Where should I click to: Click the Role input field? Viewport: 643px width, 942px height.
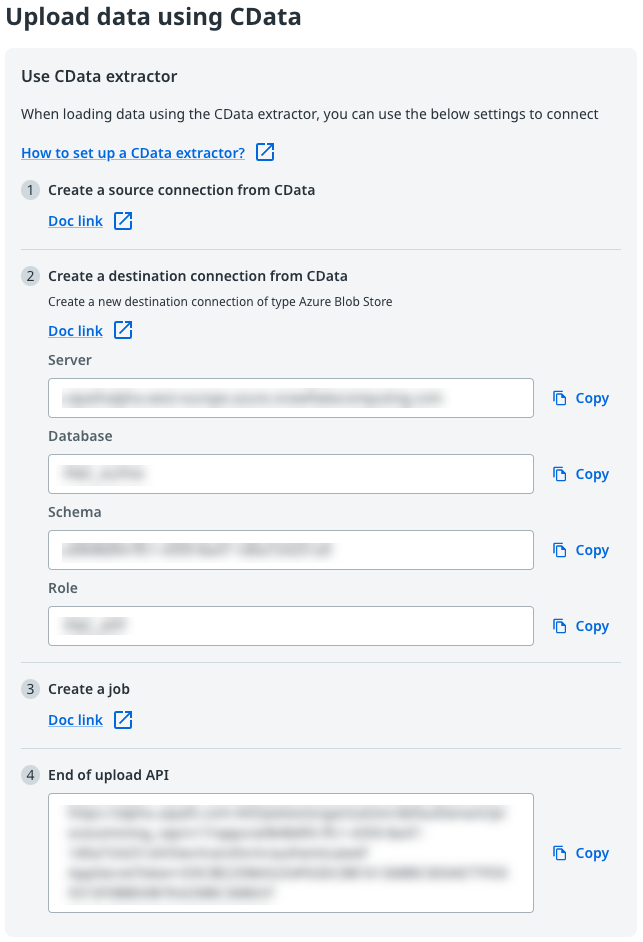pos(290,625)
